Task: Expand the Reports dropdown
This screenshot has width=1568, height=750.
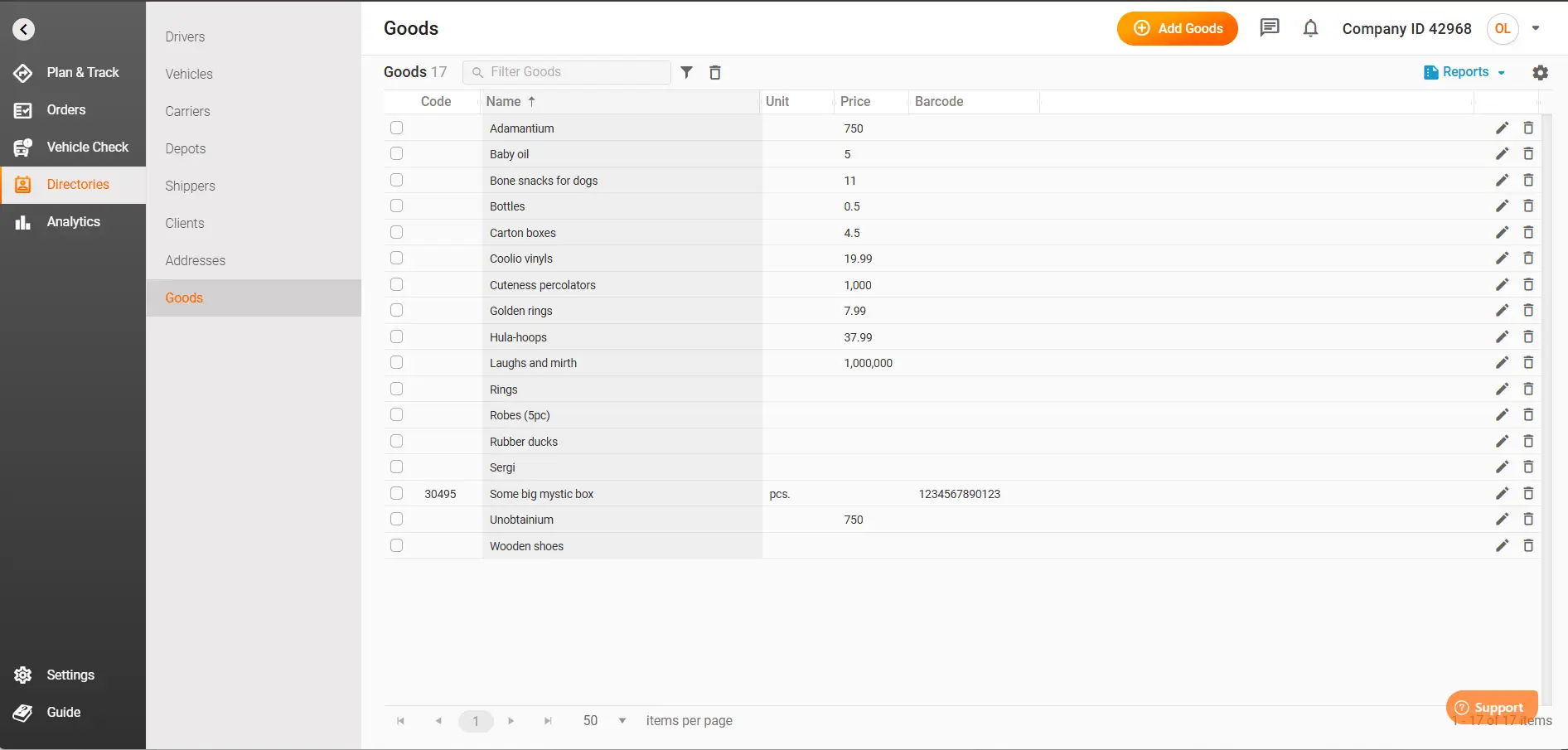Action: click(x=1464, y=72)
